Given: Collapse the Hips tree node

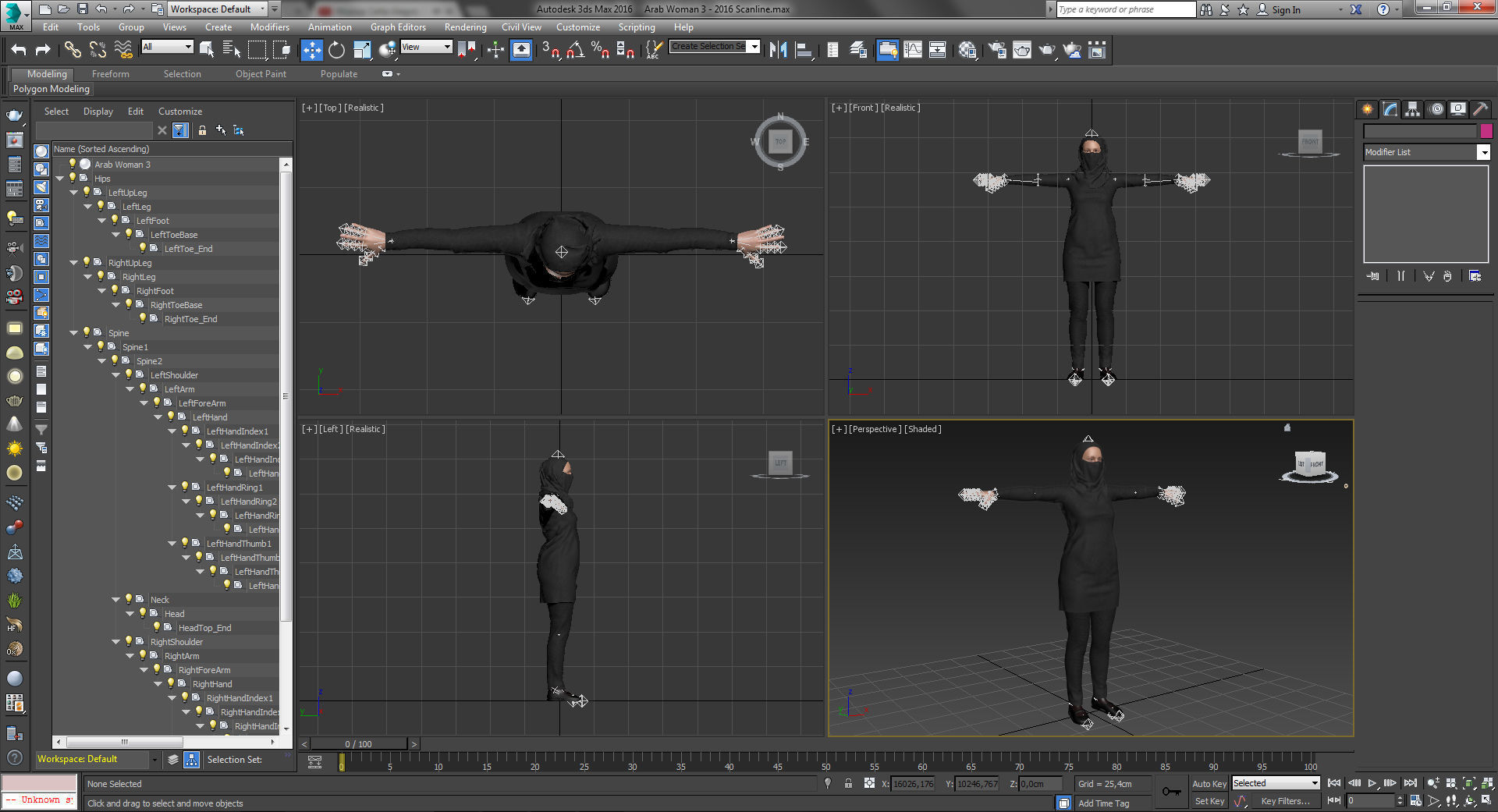Looking at the screenshot, I should 59,179.
